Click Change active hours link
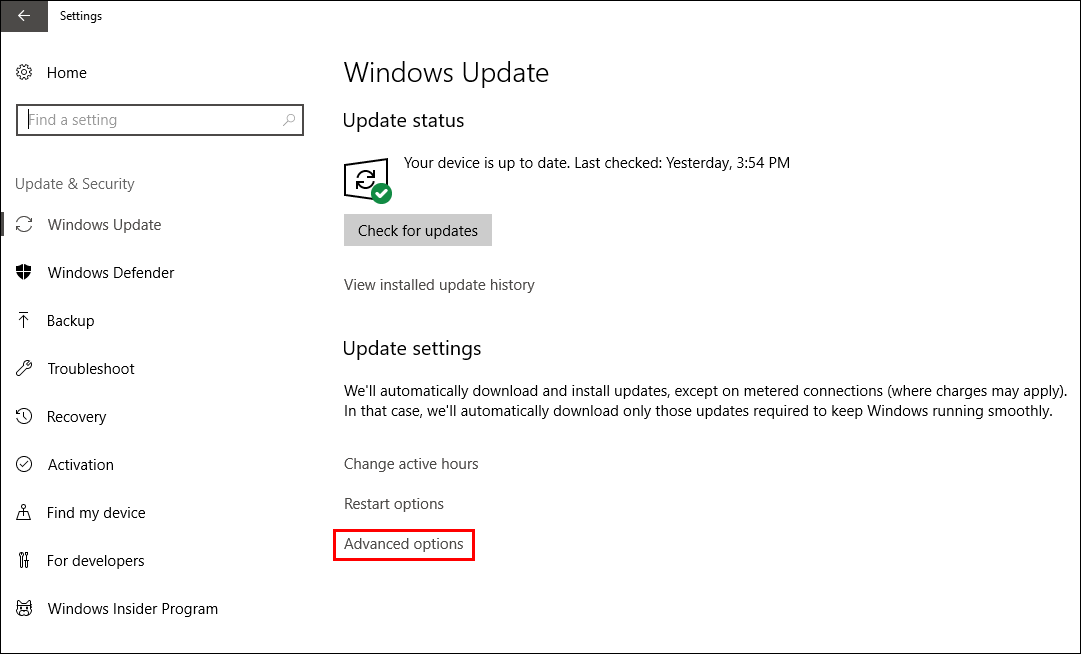 411,464
